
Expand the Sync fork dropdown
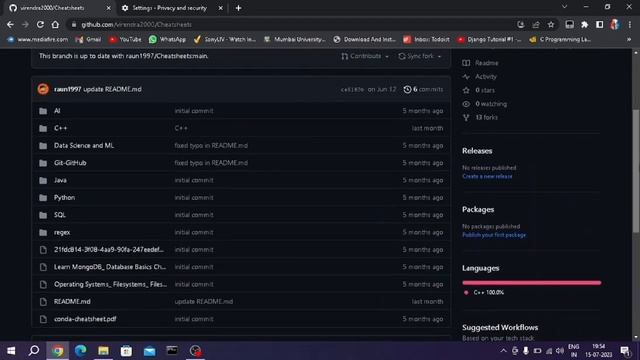click(x=420, y=56)
